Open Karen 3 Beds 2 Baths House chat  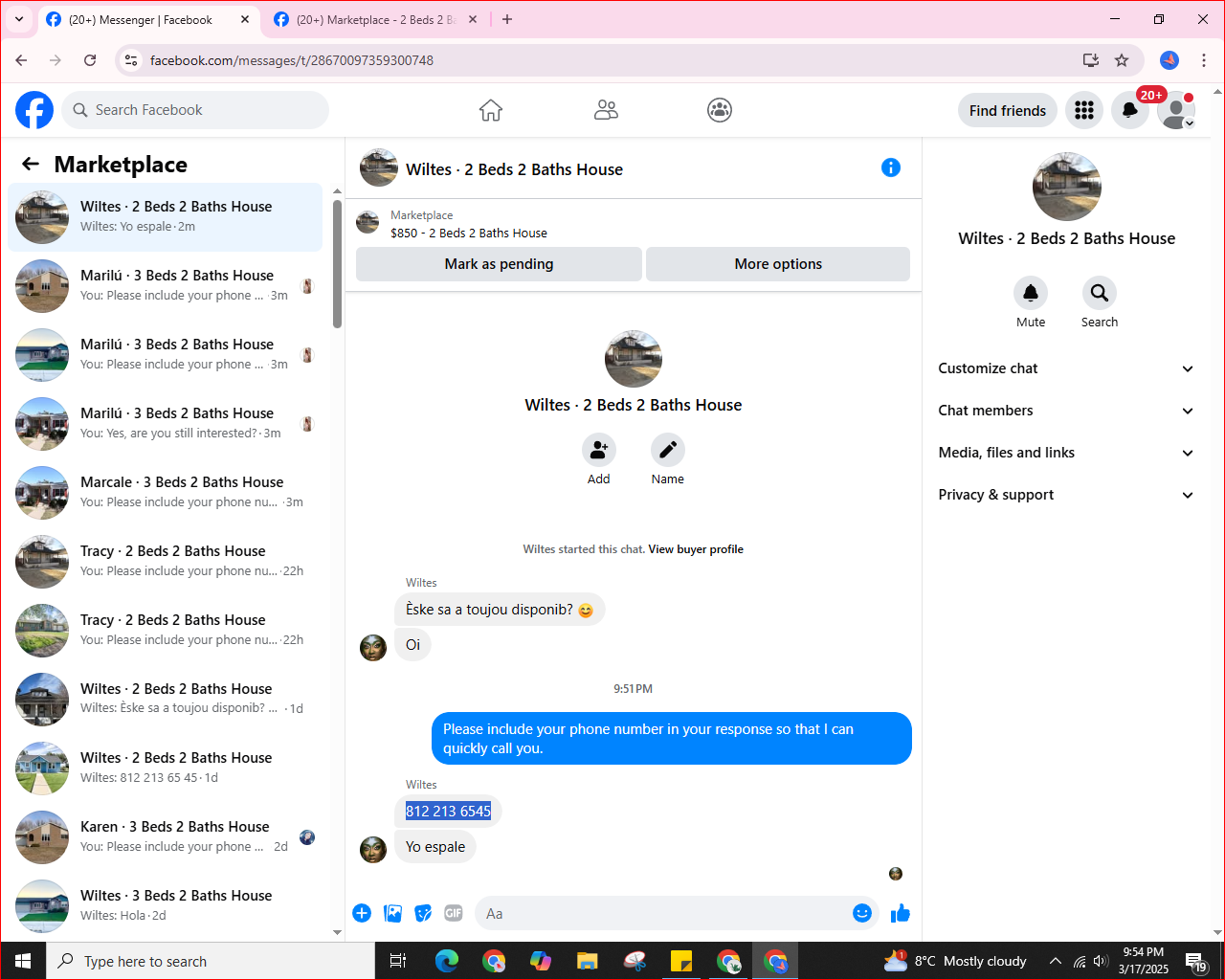pos(166,837)
